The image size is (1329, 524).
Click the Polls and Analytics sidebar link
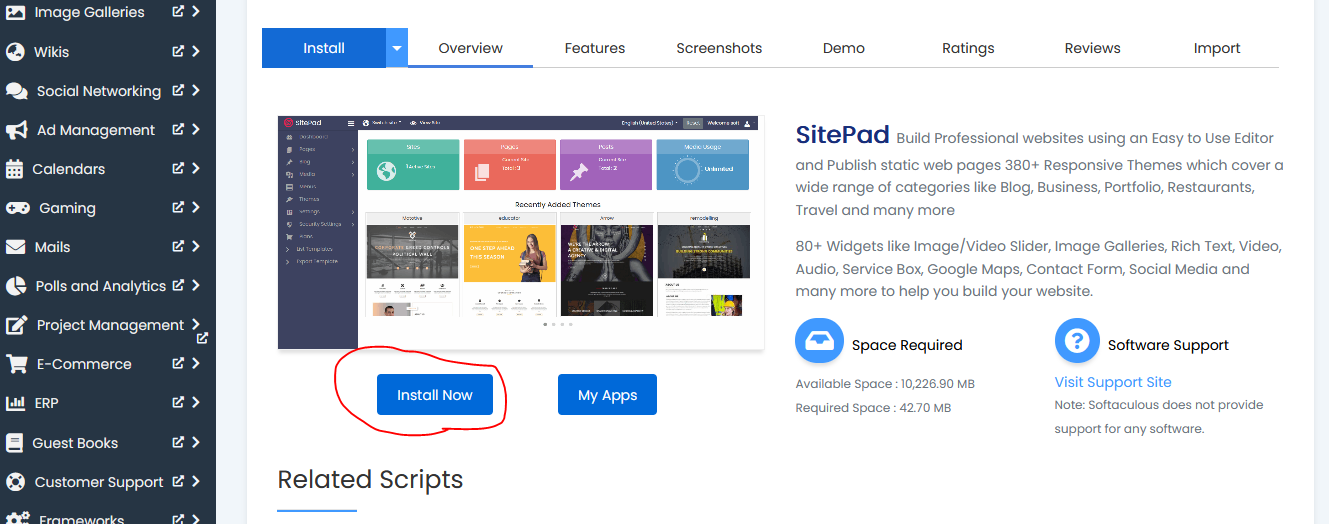click(101, 286)
